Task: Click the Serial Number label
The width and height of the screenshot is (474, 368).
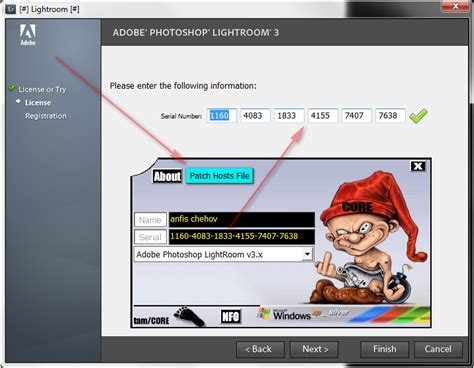Action: 181,116
